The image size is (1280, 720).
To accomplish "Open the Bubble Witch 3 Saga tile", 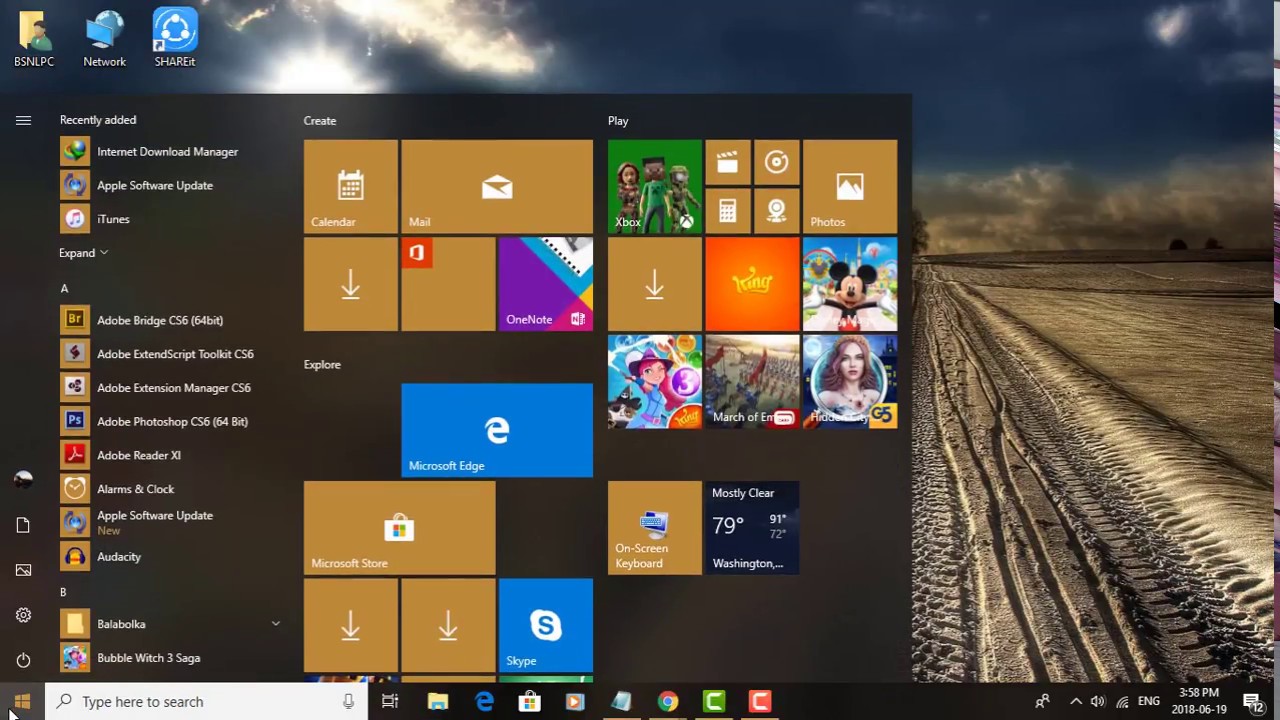I will coord(654,381).
